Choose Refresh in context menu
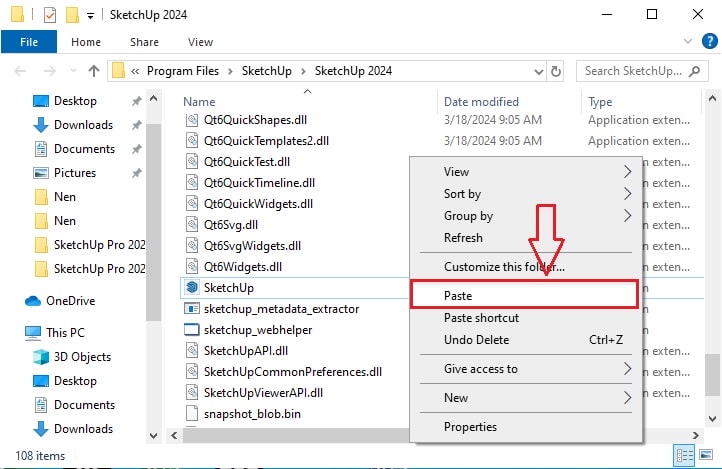This screenshot has width=722, height=469. click(x=526, y=238)
